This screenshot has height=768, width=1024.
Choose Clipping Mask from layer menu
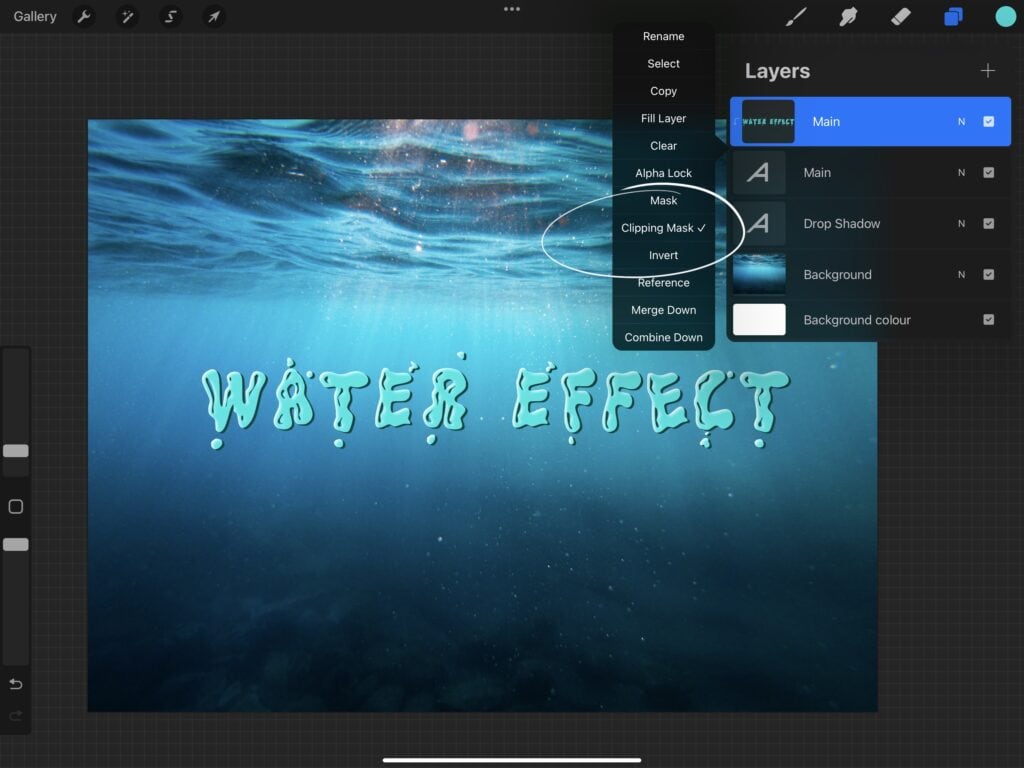[663, 228]
